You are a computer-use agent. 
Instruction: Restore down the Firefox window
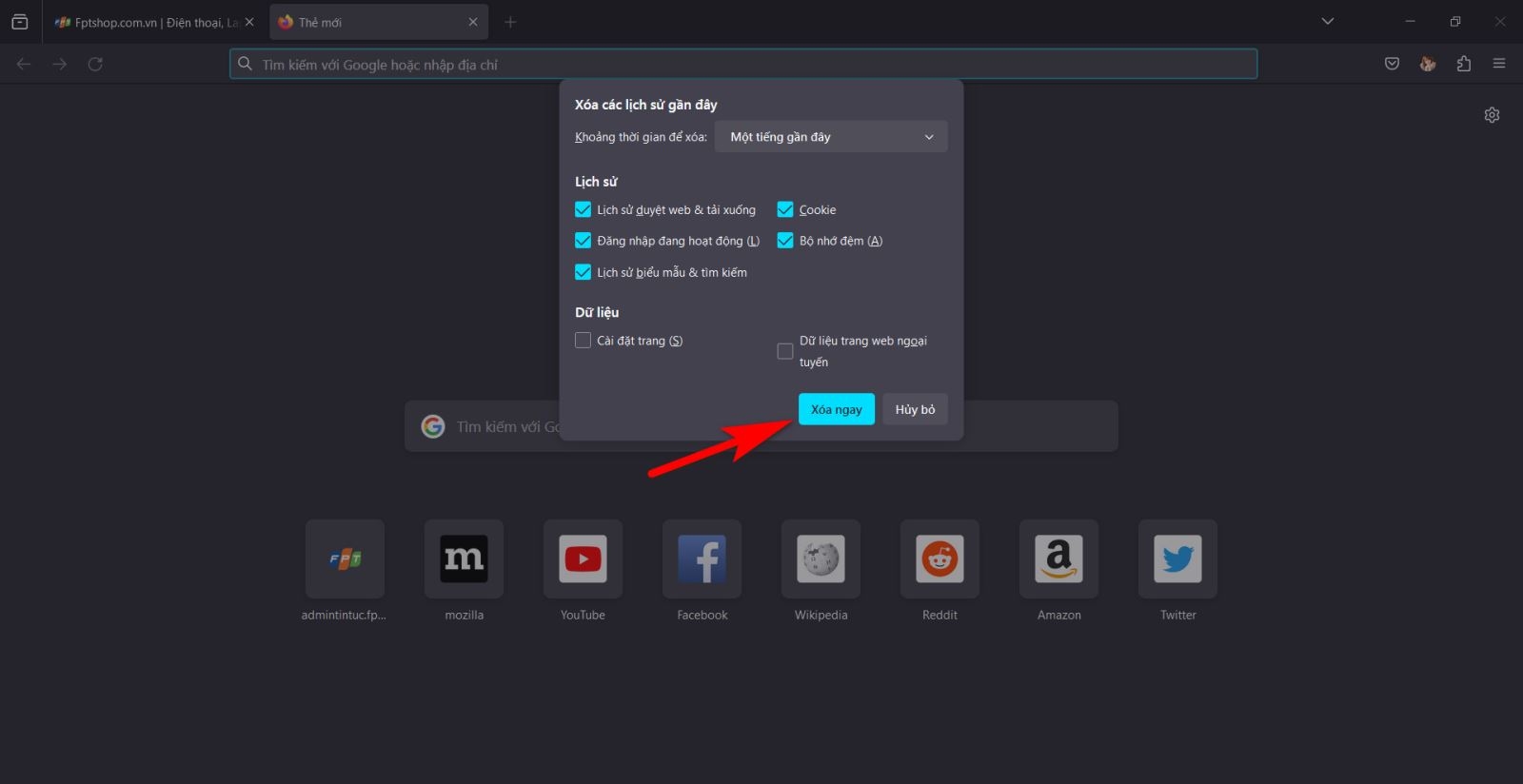[x=1455, y=21]
